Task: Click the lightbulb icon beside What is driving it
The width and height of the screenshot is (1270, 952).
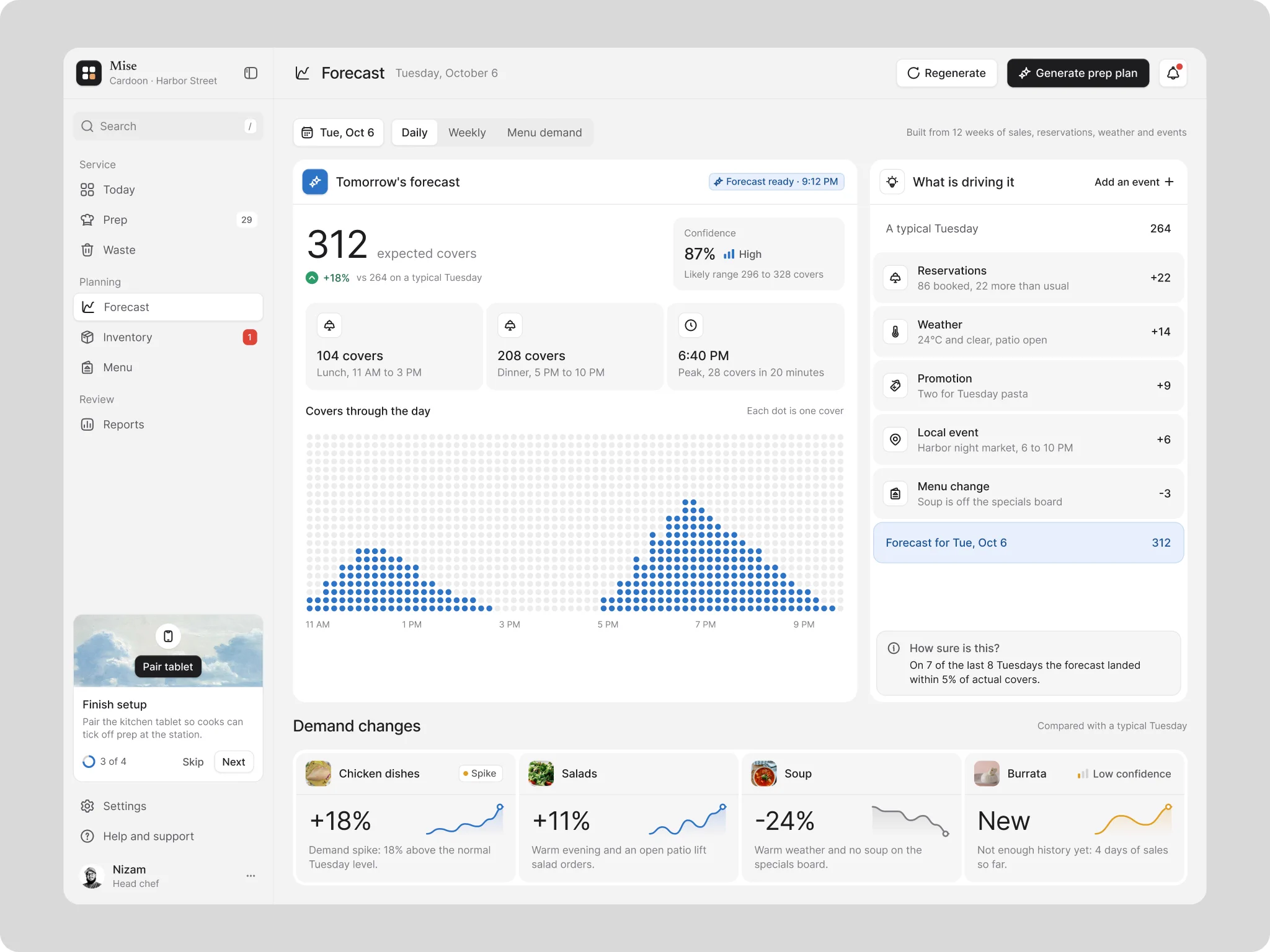Action: (x=892, y=182)
